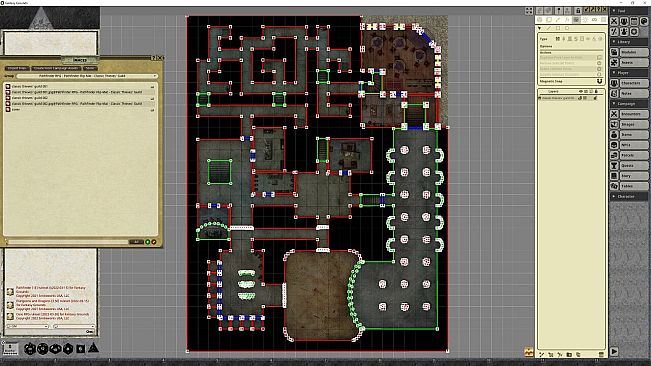This screenshot has height=366, width=651.
Task: Toggle the third checkbox in the Actions list
Action: (x=599, y=69)
